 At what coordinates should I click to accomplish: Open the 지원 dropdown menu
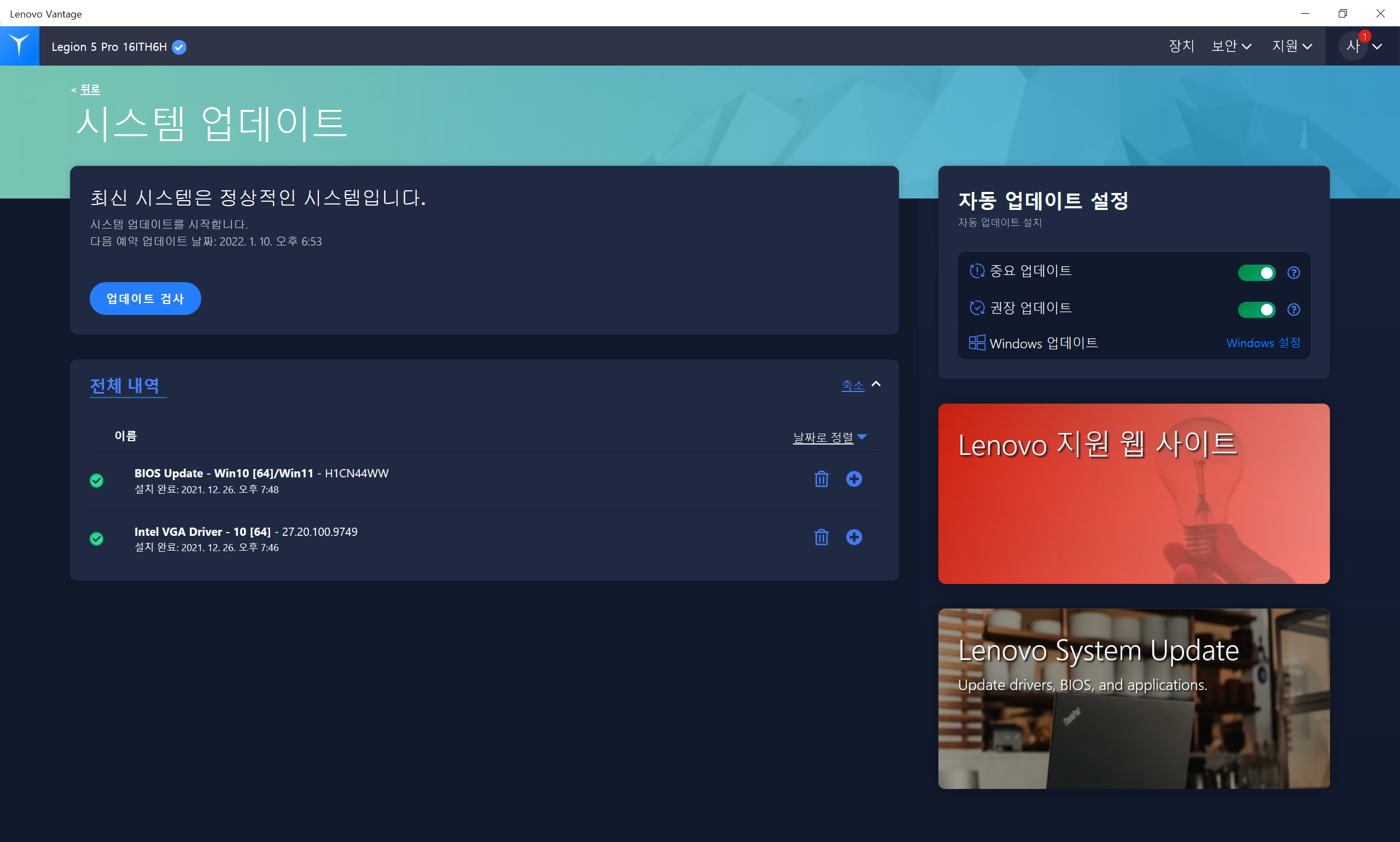[1292, 46]
